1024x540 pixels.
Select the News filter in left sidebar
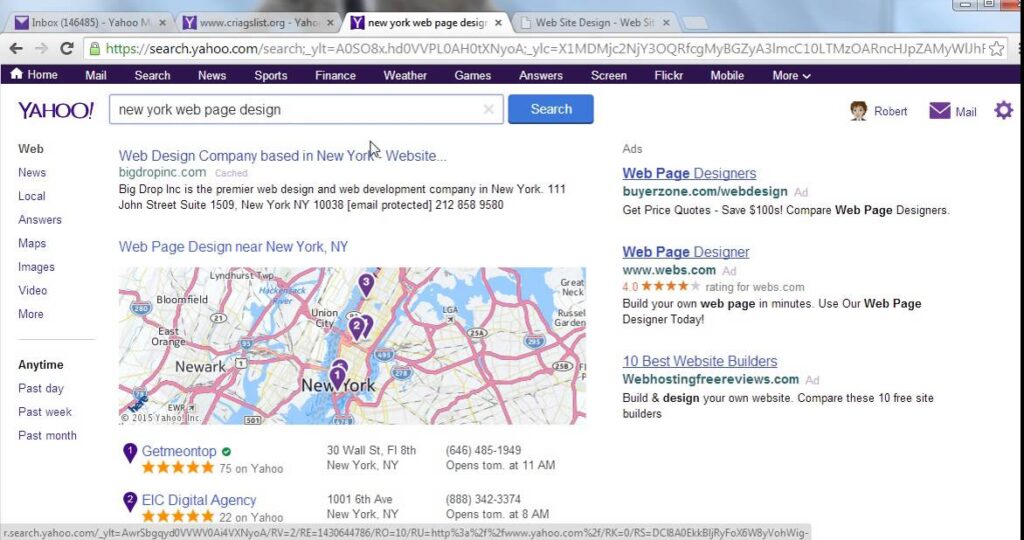pos(32,172)
